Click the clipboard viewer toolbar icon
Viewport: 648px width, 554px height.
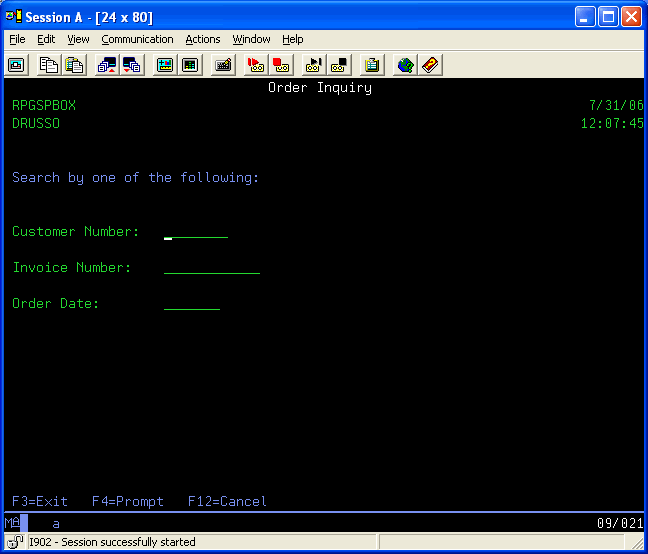click(372, 65)
